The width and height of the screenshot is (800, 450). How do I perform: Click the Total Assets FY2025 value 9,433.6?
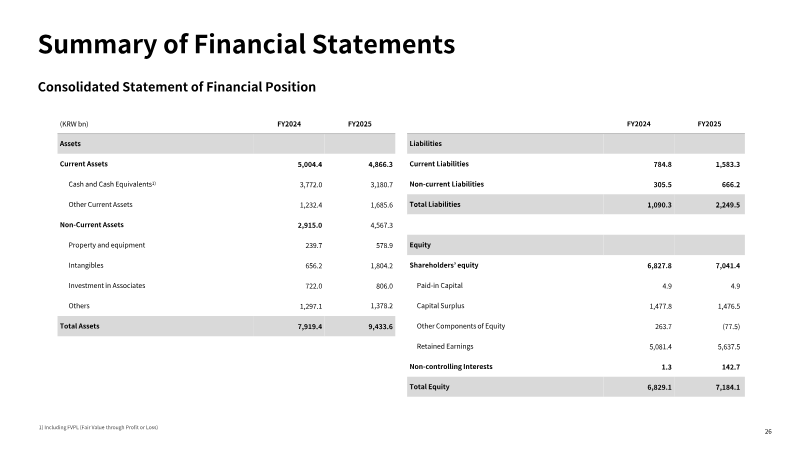click(x=381, y=327)
